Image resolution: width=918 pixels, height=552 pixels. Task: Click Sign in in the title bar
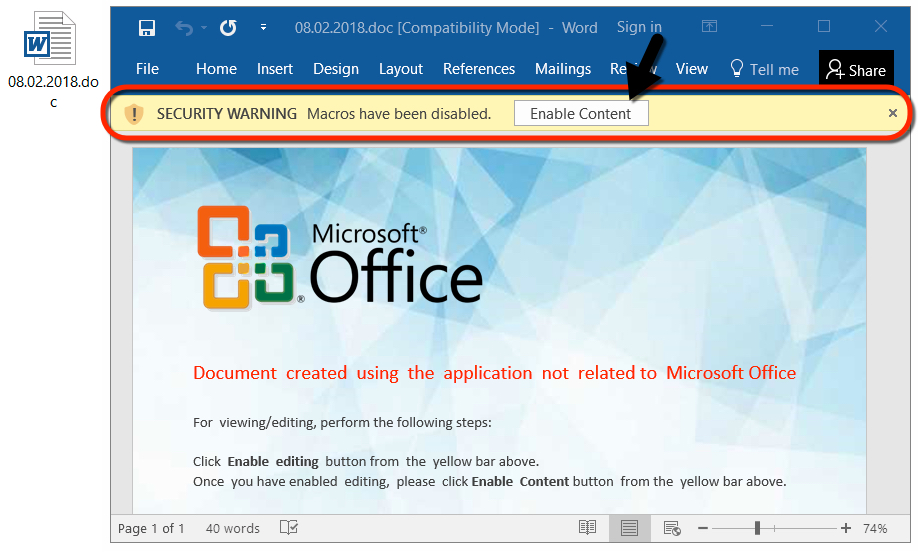pyautogui.click(x=639, y=27)
